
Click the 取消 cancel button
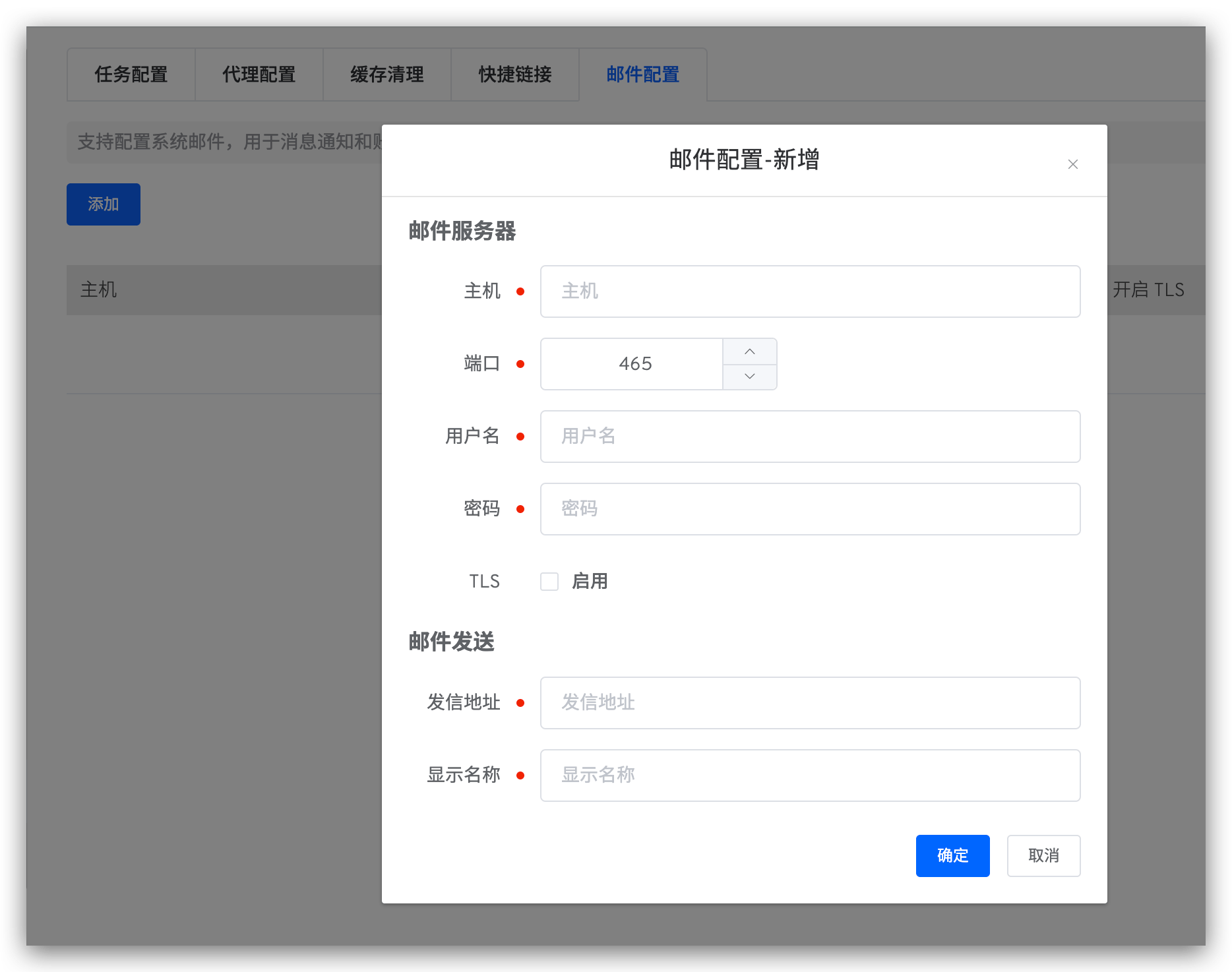(x=1043, y=855)
